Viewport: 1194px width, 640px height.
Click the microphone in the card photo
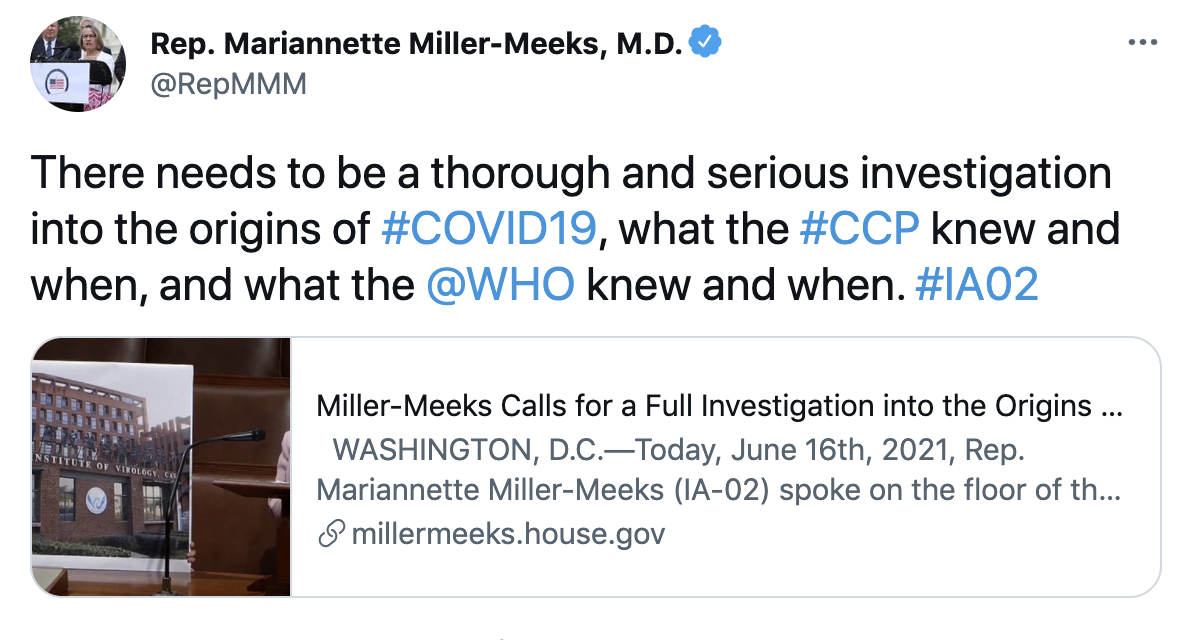tap(237, 437)
